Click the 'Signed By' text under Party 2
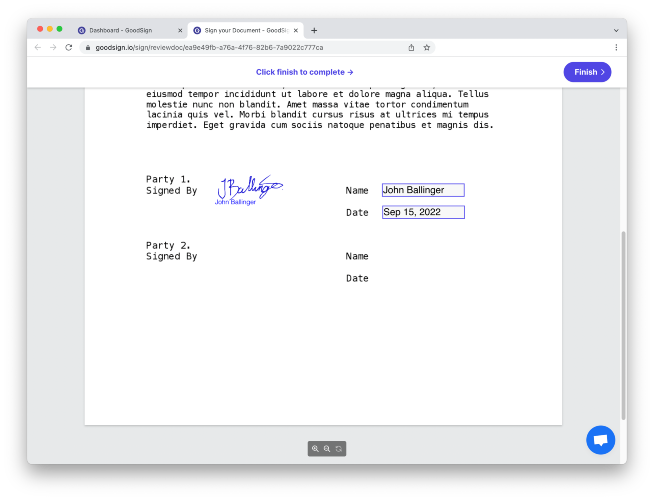This screenshot has width=654, height=500. tap(171, 256)
